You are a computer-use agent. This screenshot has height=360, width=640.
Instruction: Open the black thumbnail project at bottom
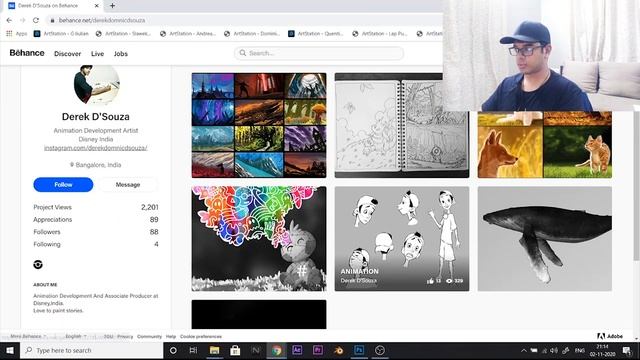[x=259, y=314]
